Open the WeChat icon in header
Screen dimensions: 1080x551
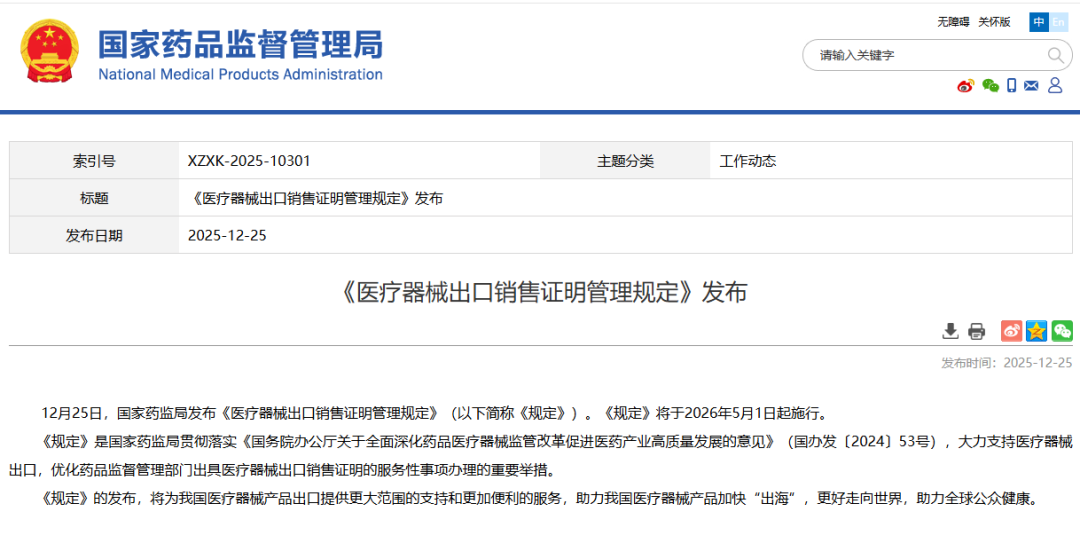point(990,85)
